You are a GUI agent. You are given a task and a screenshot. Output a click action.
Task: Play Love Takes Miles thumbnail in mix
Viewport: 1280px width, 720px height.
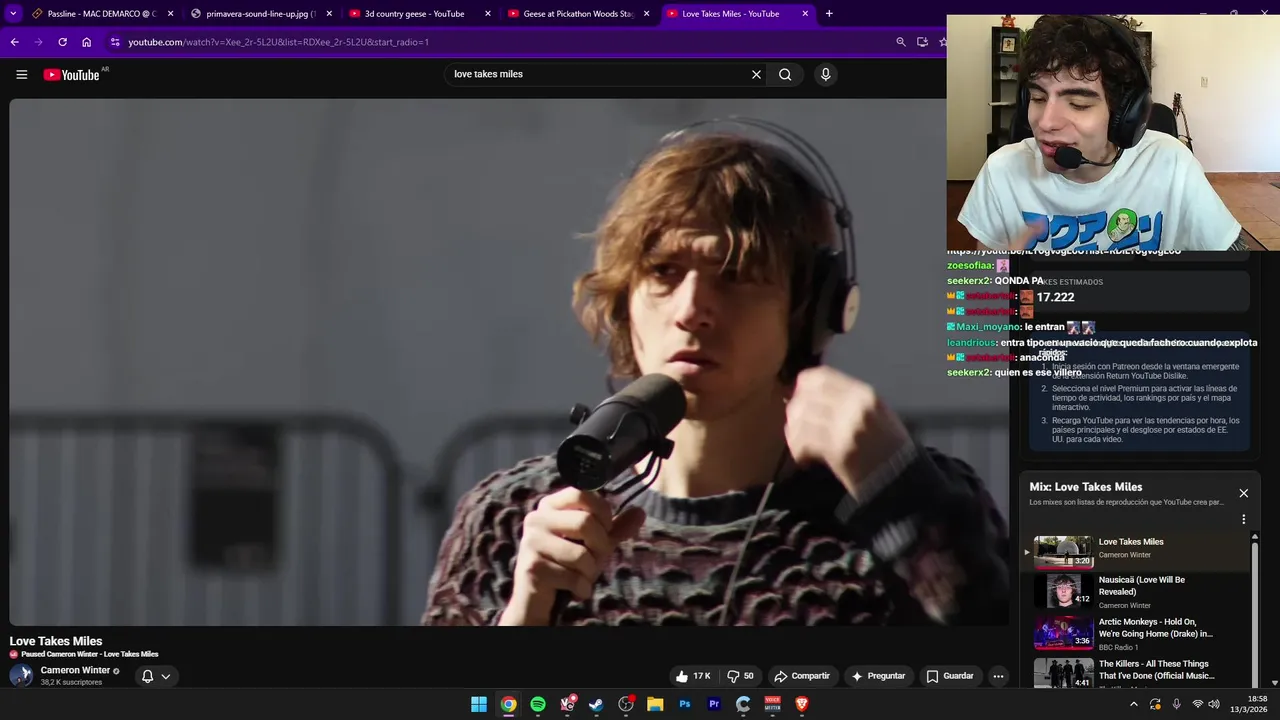click(1063, 552)
